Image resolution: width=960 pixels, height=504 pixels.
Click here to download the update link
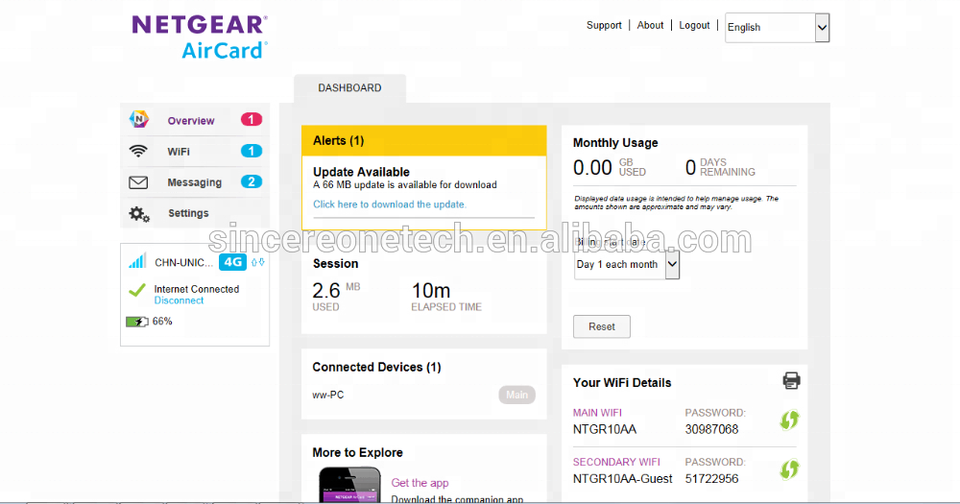pos(389,205)
